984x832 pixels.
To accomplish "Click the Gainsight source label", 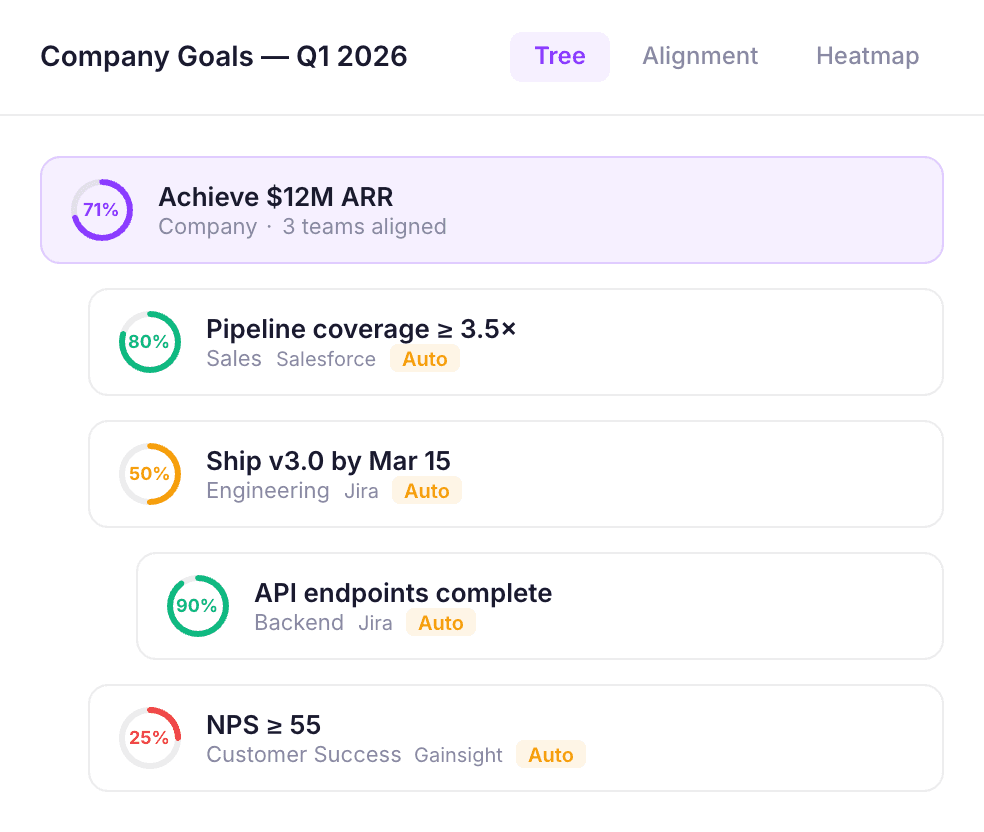I will (459, 755).
